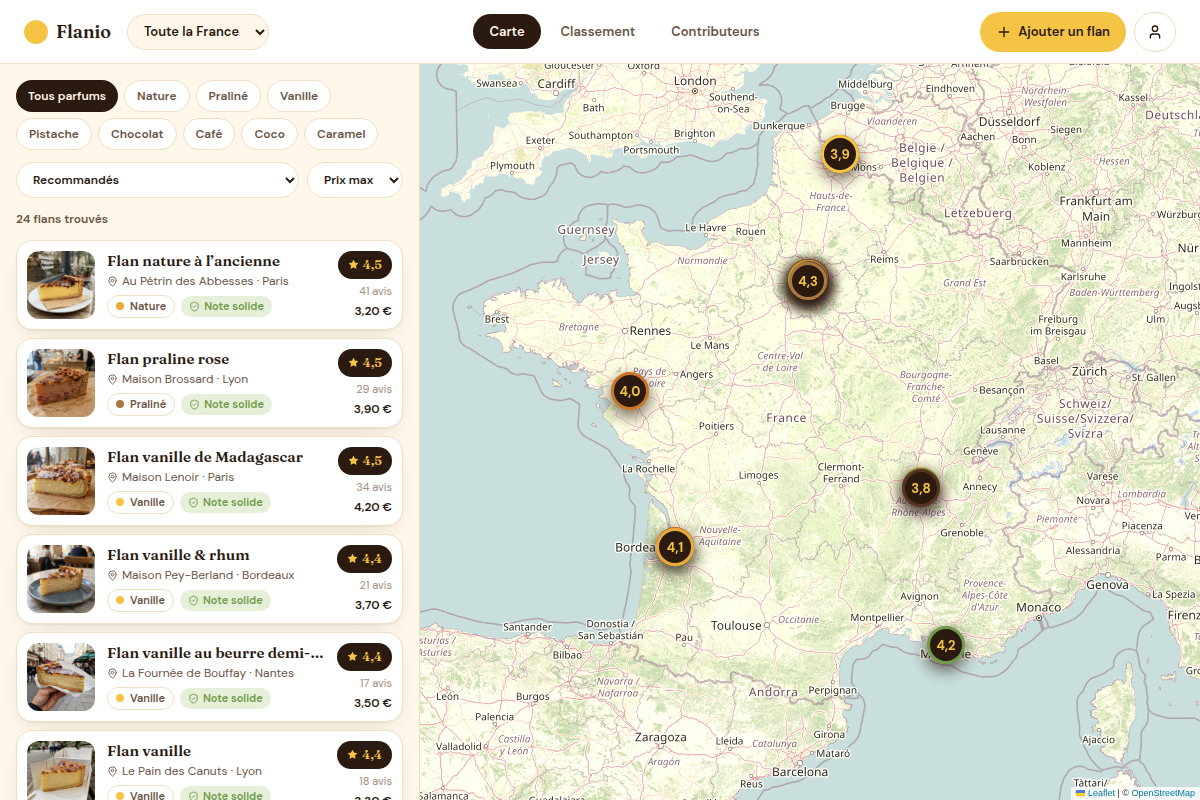Toggle the Praliné flavor filter
The image size is (1200, 800).
(228, 96)
